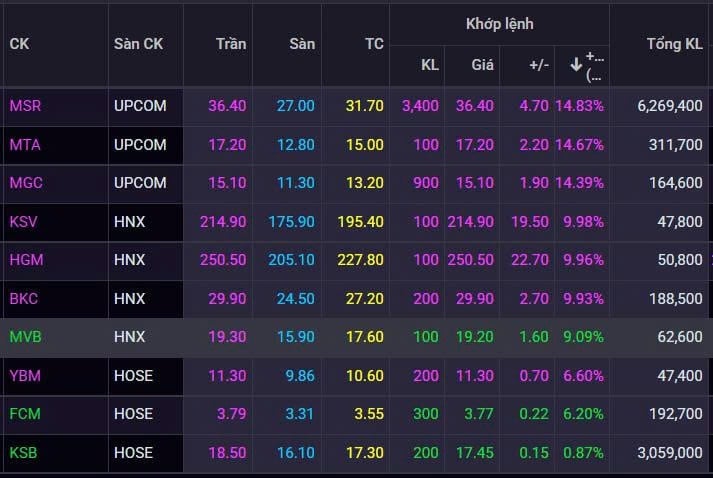The image size is (713, 478).
Task: Click the KL sub-column header
Action: 429,65
